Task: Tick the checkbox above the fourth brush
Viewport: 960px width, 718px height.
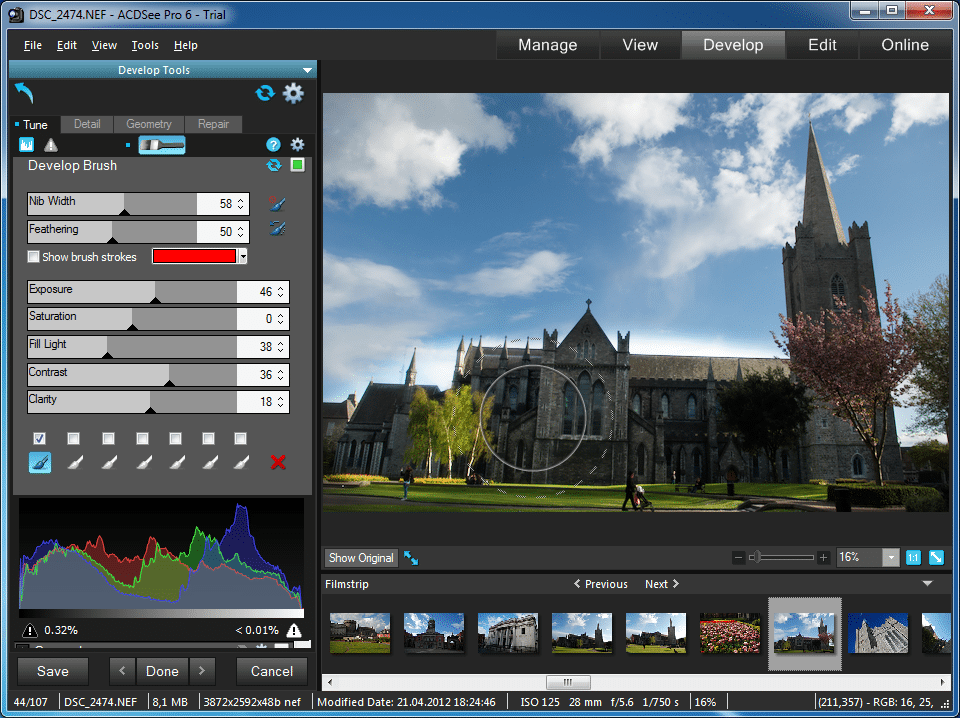Action: (x=143, y=438)
